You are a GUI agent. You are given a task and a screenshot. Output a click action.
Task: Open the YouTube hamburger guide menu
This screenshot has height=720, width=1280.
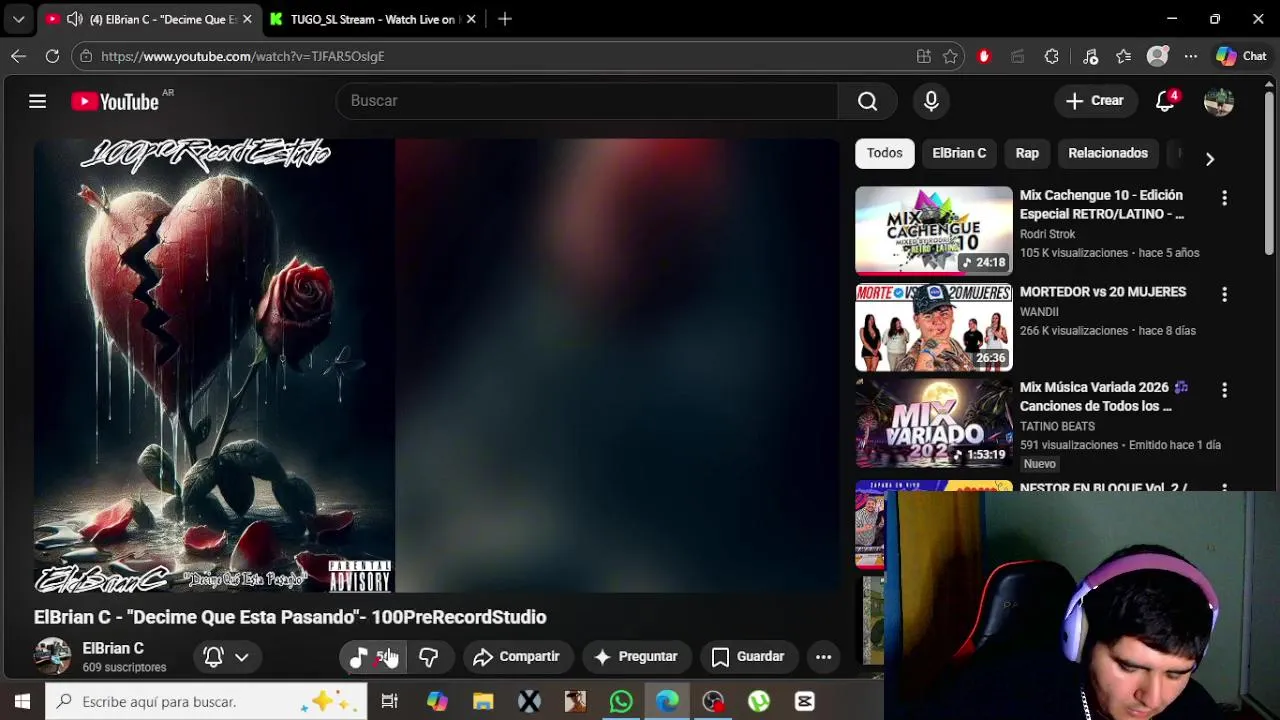click(x=37, y=101)
